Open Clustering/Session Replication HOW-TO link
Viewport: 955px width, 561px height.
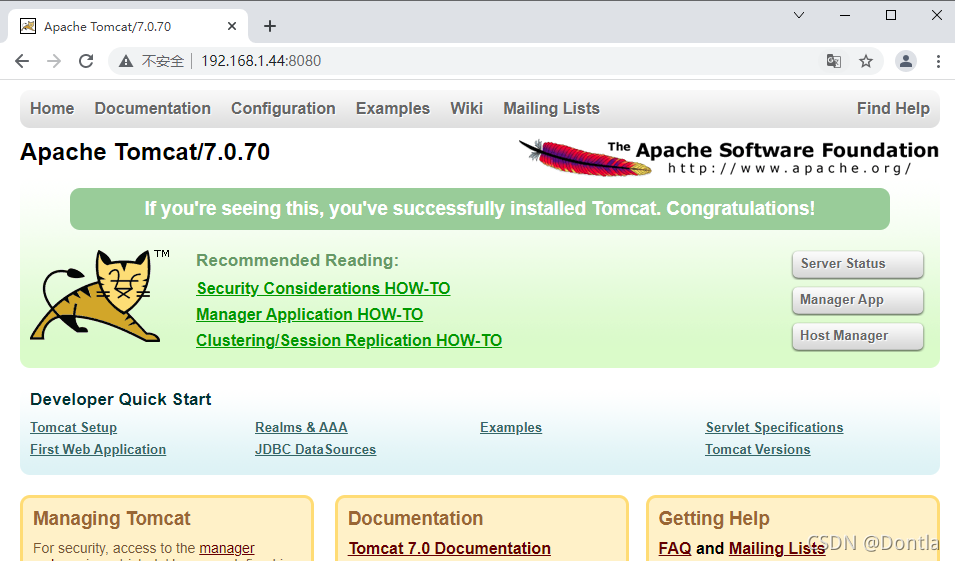(x=349, y=340)
